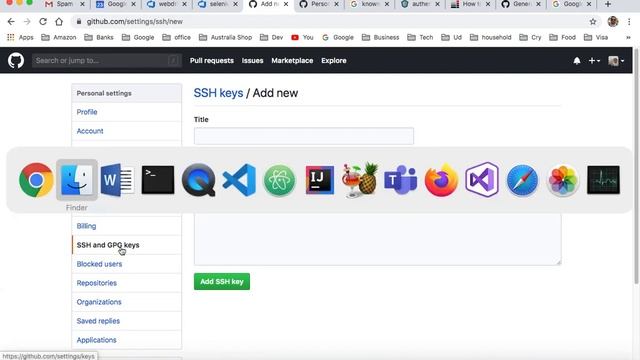
Task: Open a new browser tab
Action: pos(608,4)
